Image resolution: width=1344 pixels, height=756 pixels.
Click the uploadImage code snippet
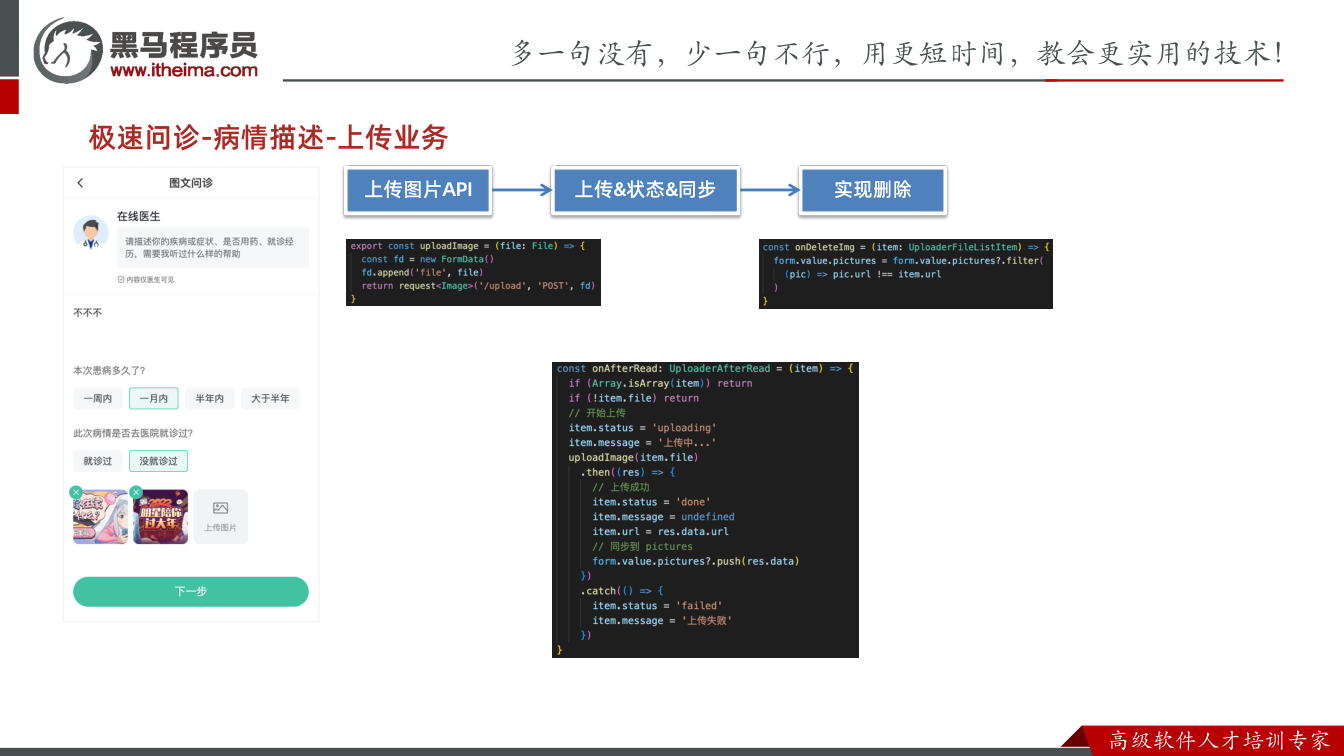pyautogui.click(x=473, y=272)
